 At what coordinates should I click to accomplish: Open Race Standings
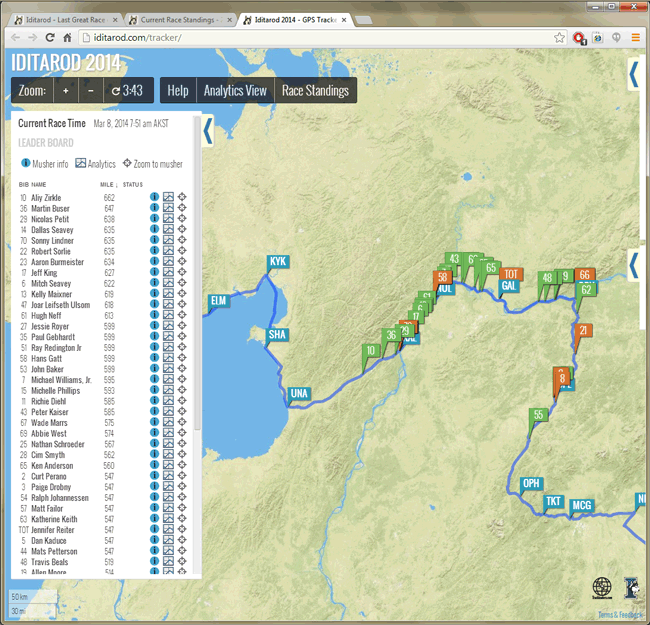pyautogui.click(x=315, y=90)
